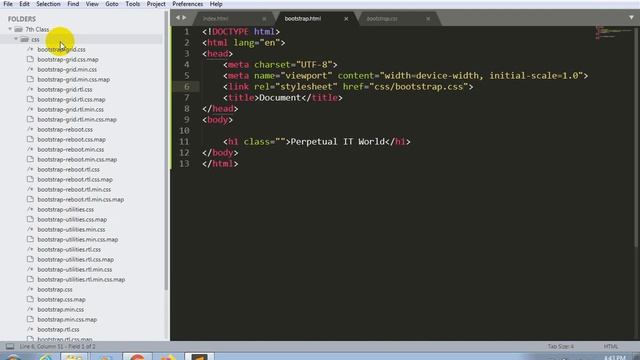This screenshot has width=640, height=360.
Task: Open the Selection menu
Action: point(48,4)
